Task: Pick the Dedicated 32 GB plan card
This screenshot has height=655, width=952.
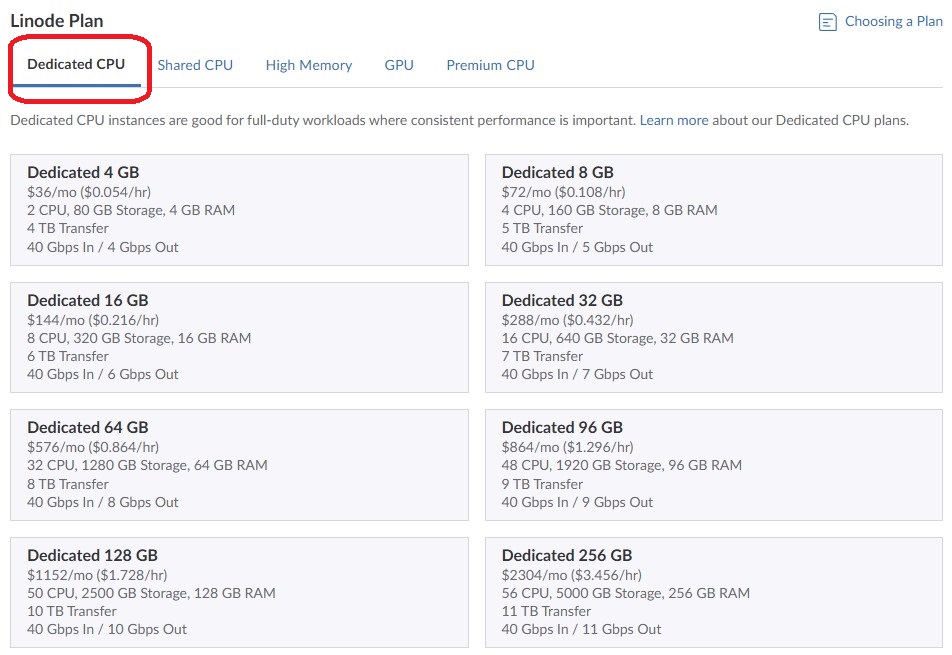Action: 713,337
